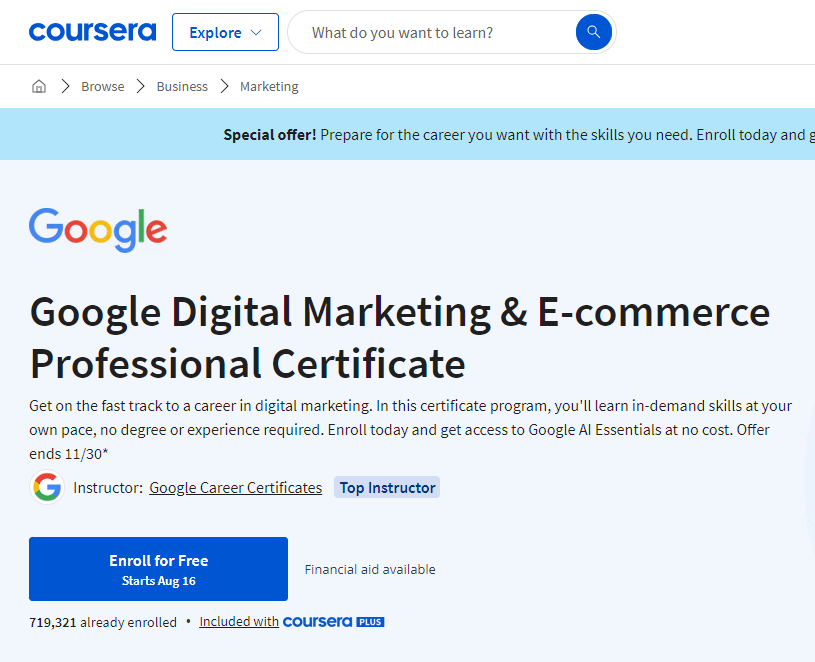This screenshot has height=662, width=815.
Task: Focus the 'What do you want to learn?' field
Action: (430, 33)
